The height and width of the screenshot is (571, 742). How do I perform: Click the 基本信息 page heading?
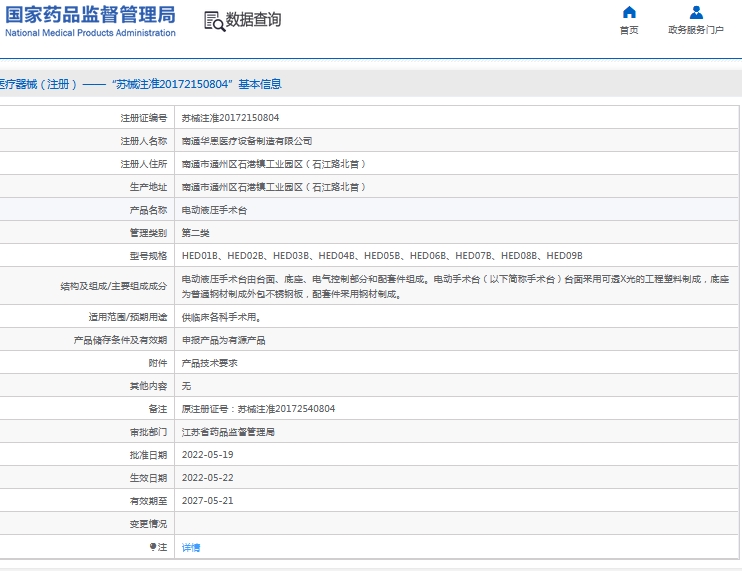coord(260,84)
